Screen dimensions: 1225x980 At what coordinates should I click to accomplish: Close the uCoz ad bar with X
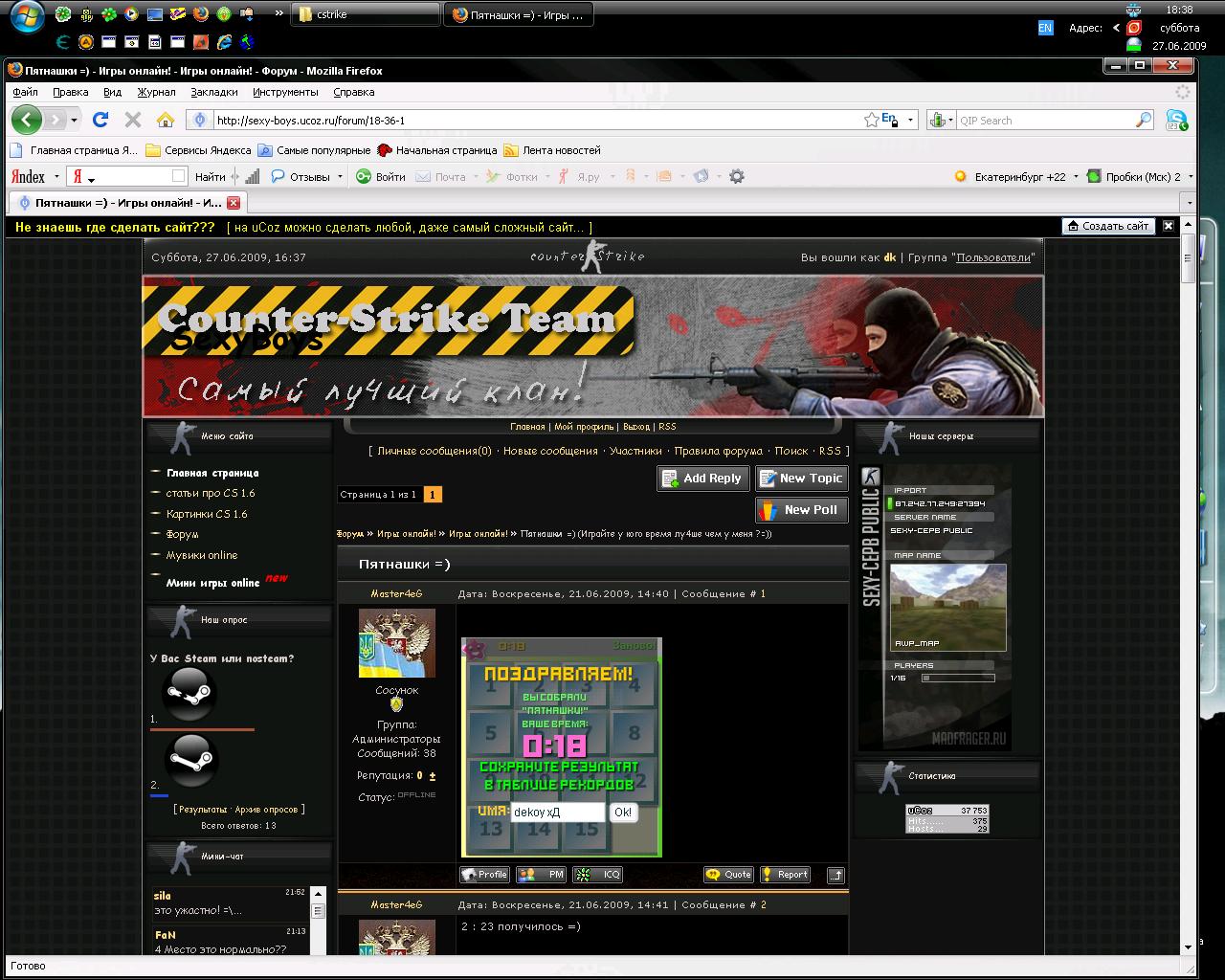tap(1168, 226)
